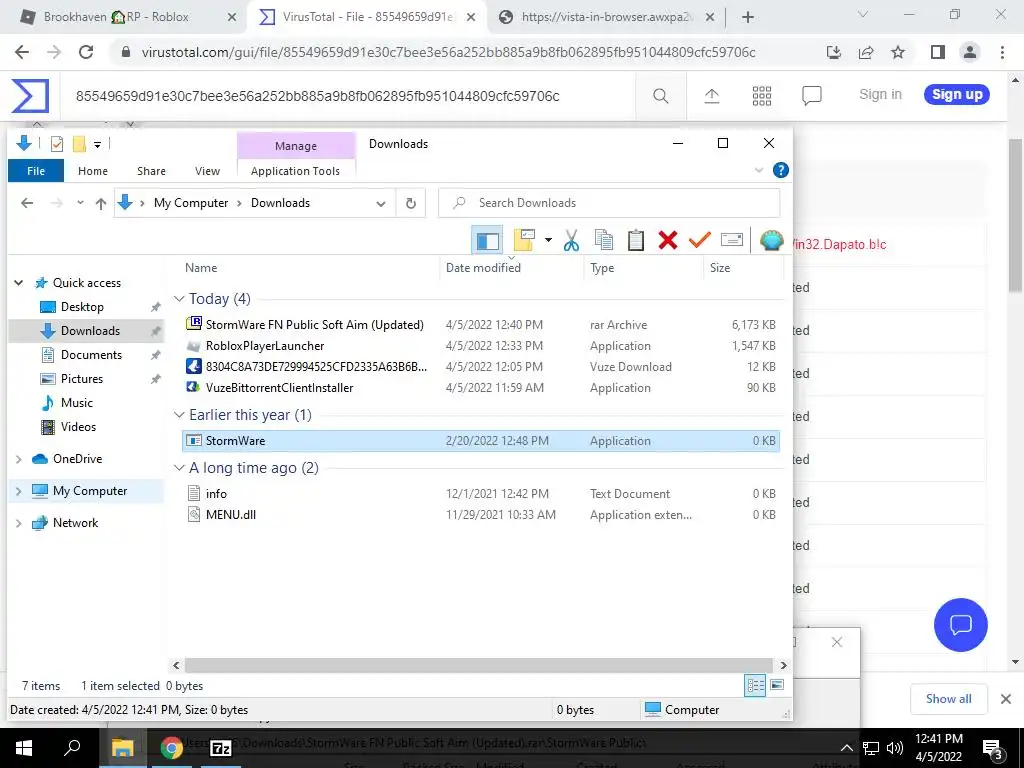This screenshot has width=1024, height=768.
Task: Click the VirusTotal upload file icon
Action: (711, 96)
